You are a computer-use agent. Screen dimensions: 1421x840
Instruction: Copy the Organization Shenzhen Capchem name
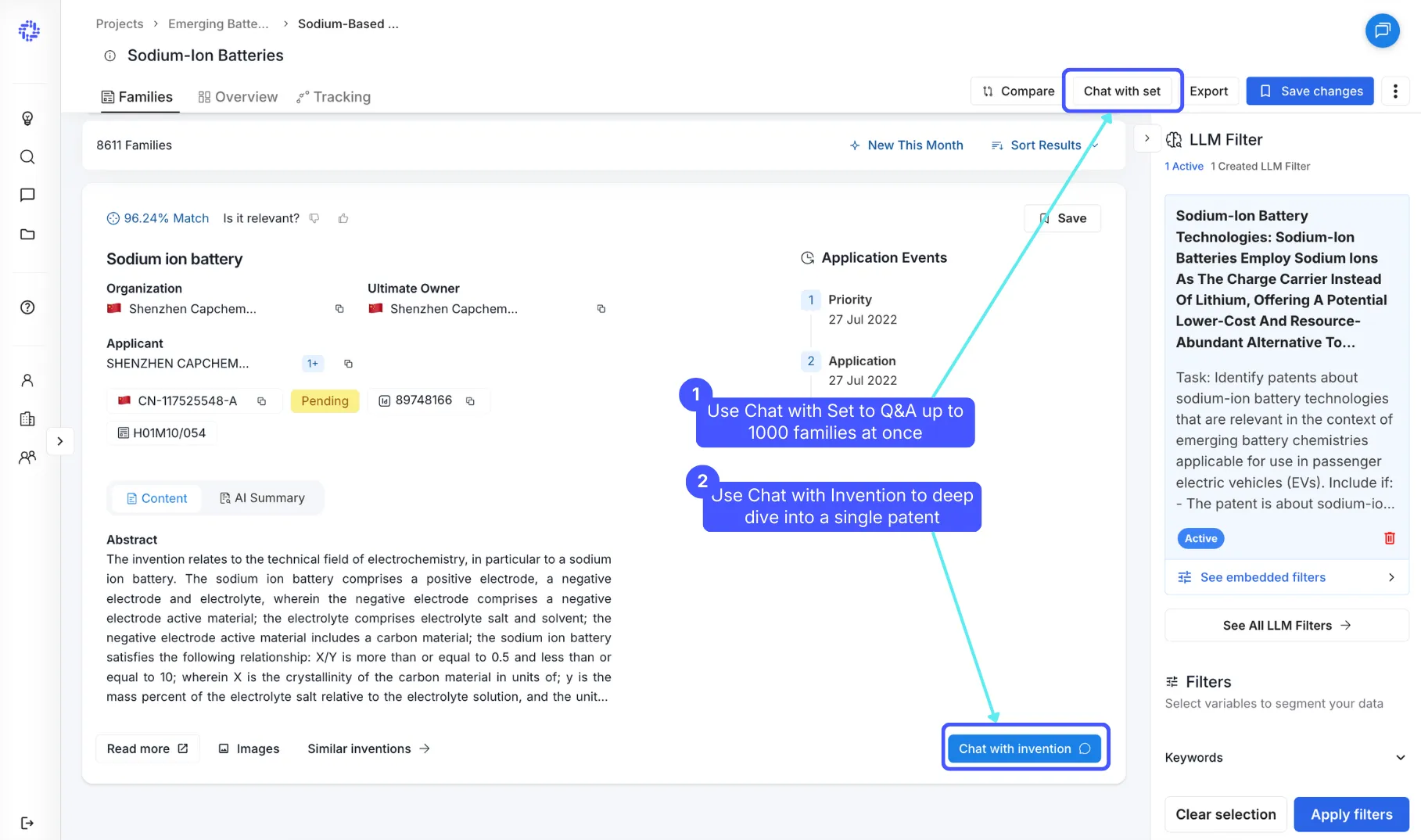339,309
